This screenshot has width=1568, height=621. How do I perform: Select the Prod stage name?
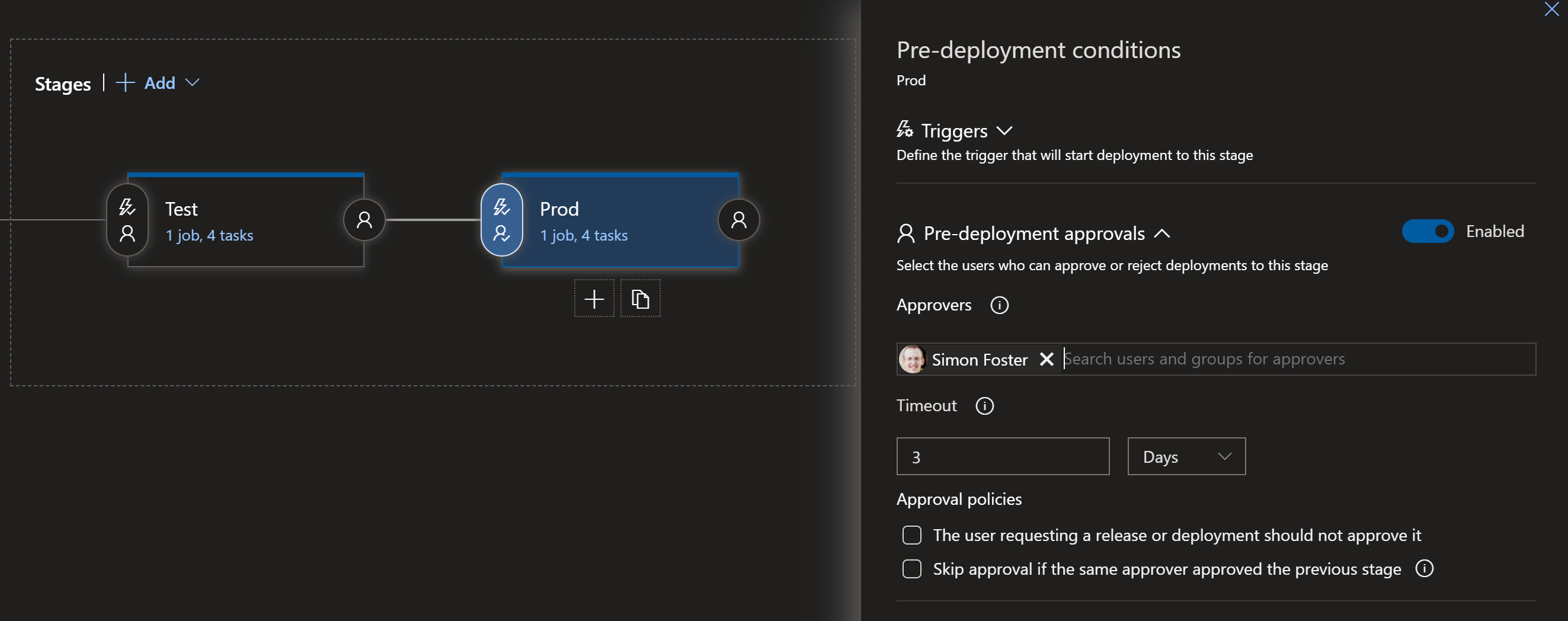click(559, 209)
